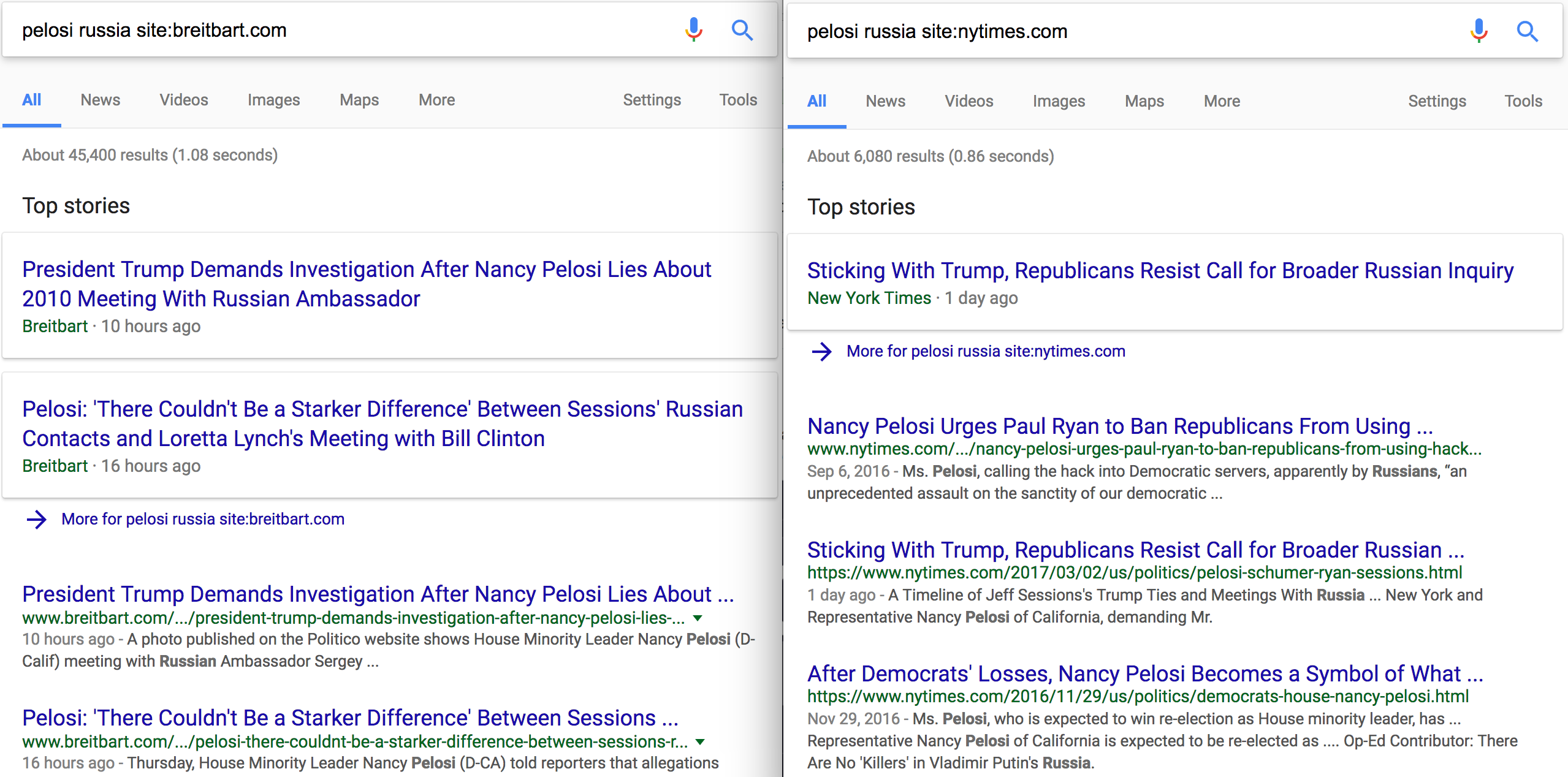This screenshot has width=1568, height=777.
Task: Click the blue search icon in the nytimes search bar
Action: [1528, 31]
